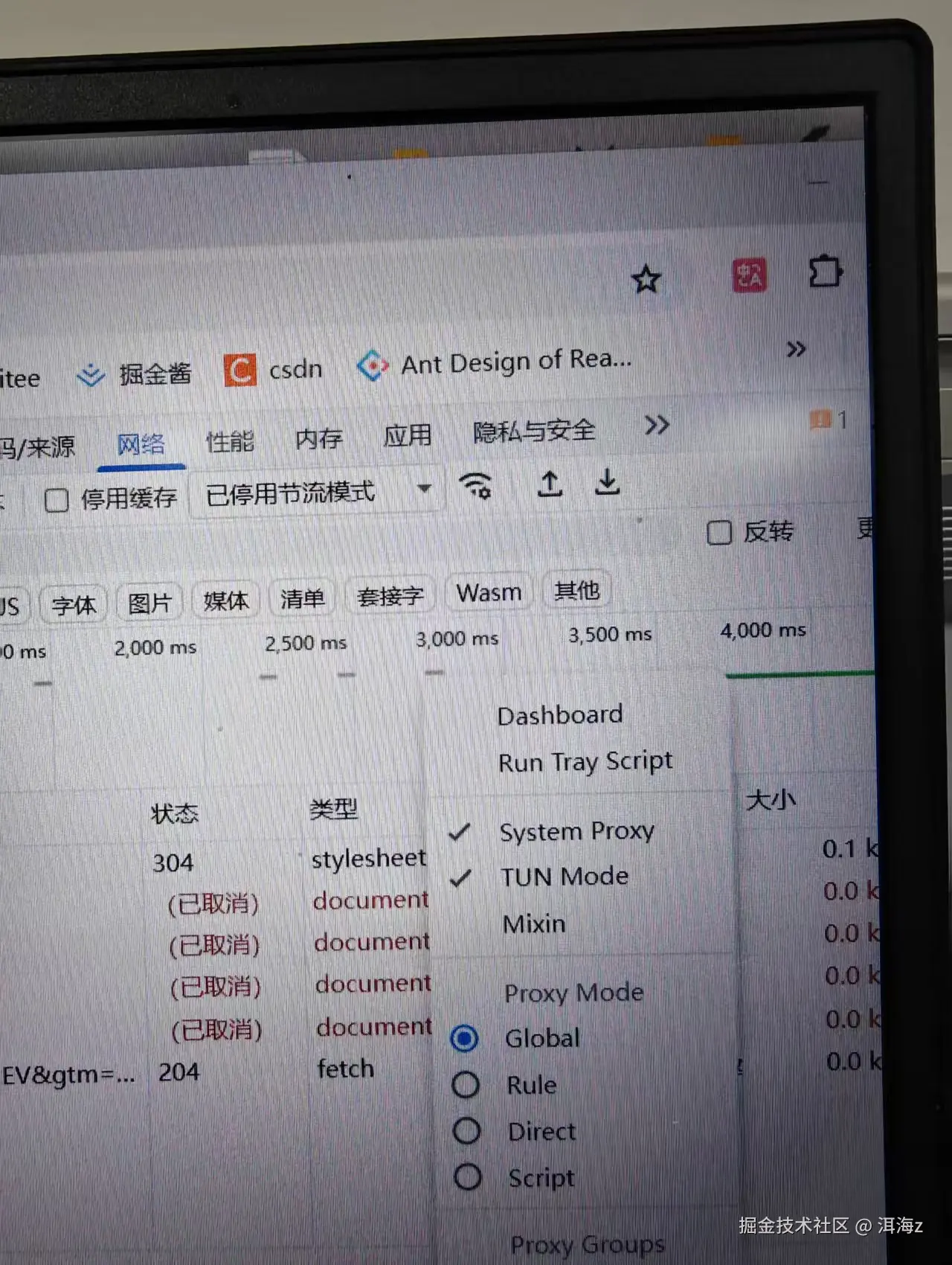
Task: Sort by the 类型 column header
Action: point(334,809)
